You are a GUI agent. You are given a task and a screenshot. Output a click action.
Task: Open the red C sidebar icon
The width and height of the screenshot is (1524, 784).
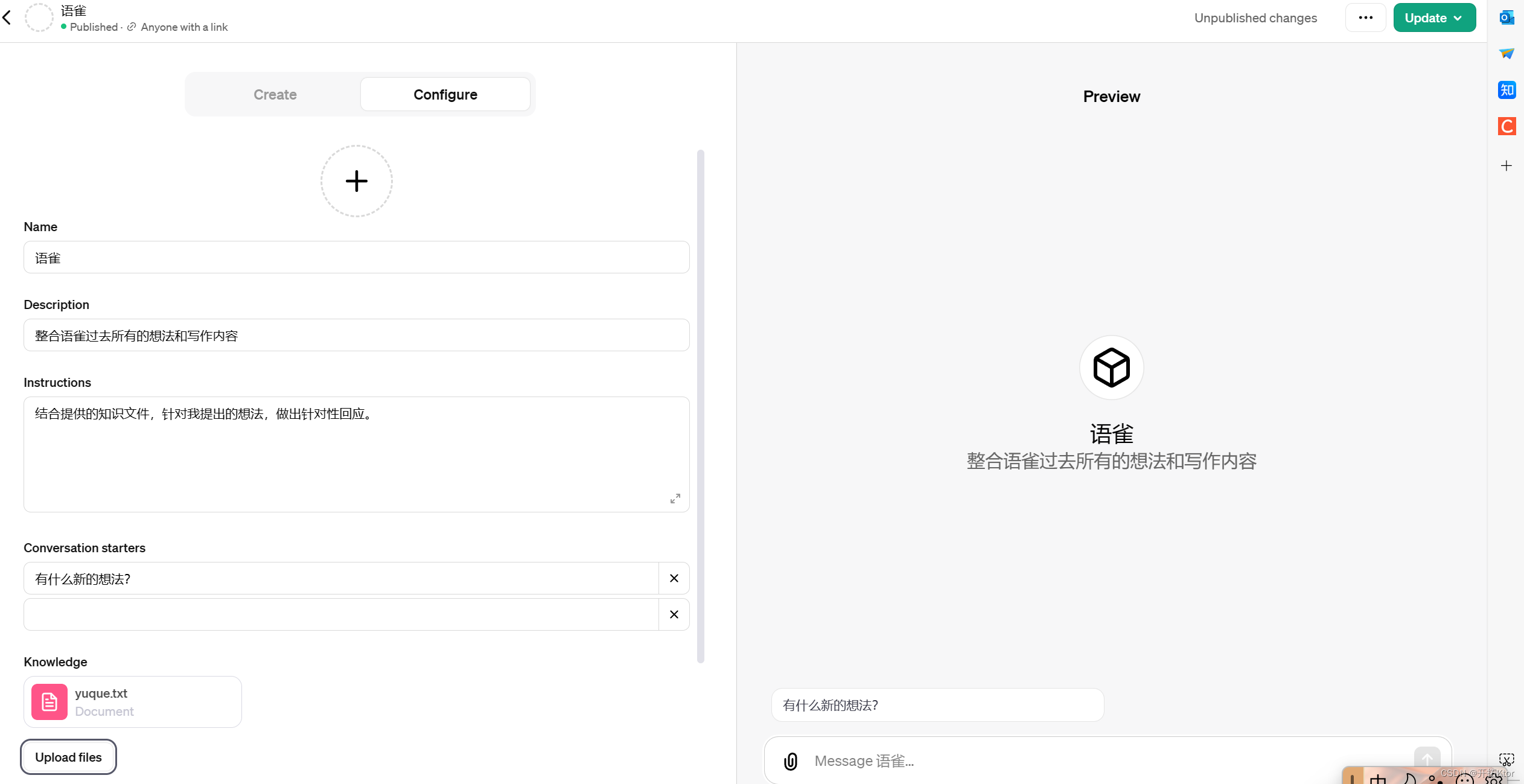coord(1506,126)
